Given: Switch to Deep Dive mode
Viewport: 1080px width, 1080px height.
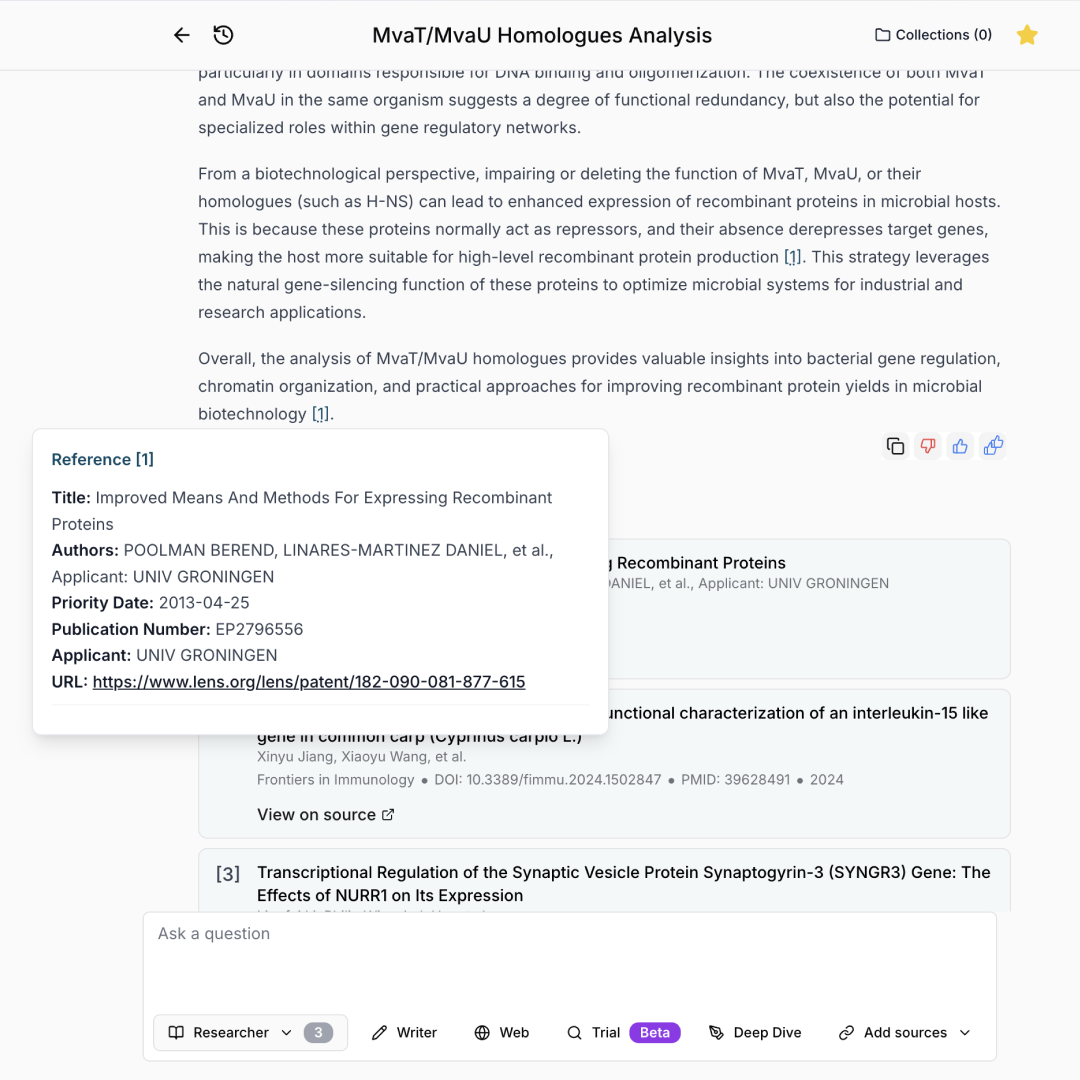Looking at the screenshot, I should [x=755, y=1032].
